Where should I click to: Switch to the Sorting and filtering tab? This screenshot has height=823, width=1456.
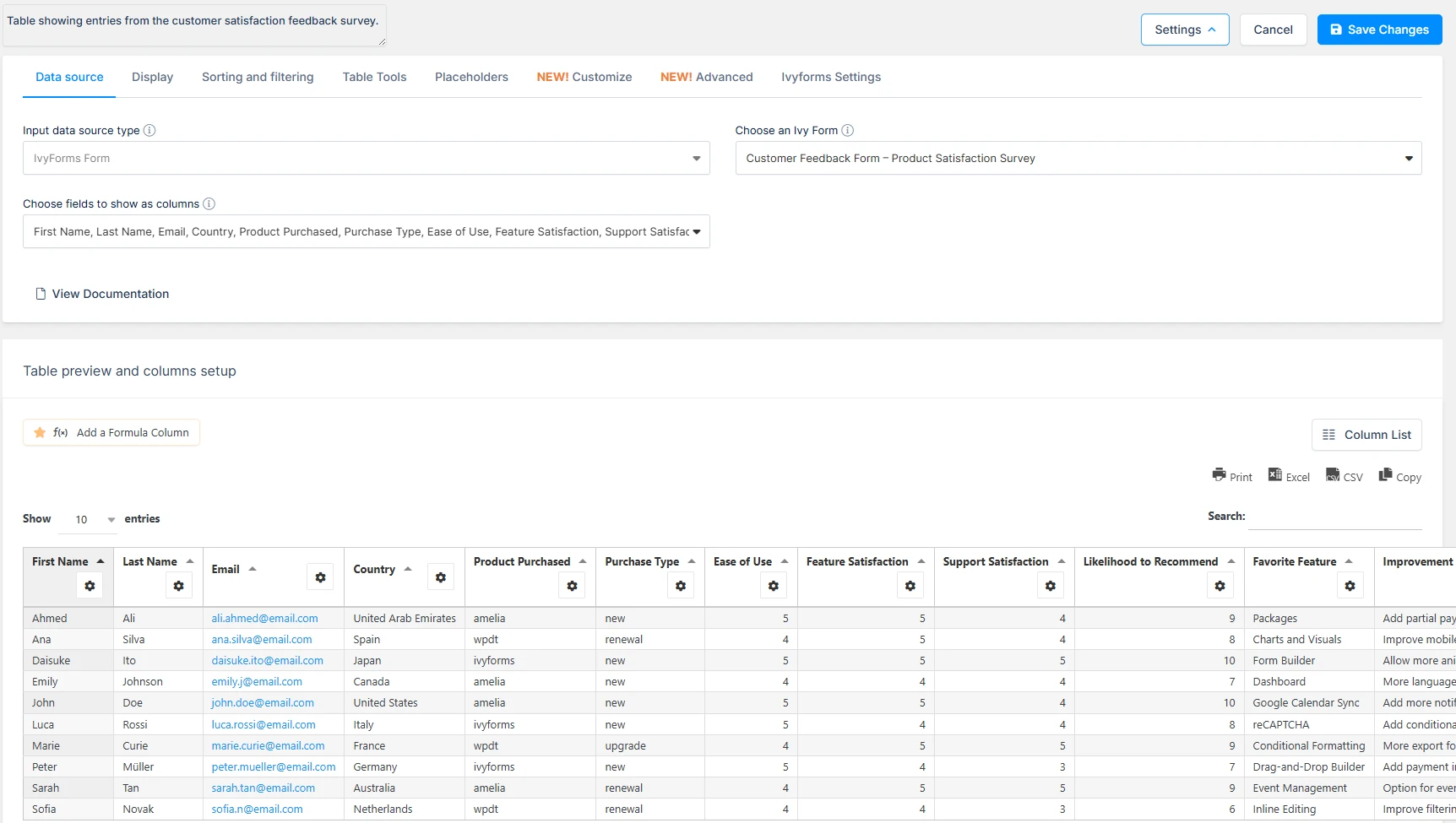257,77
